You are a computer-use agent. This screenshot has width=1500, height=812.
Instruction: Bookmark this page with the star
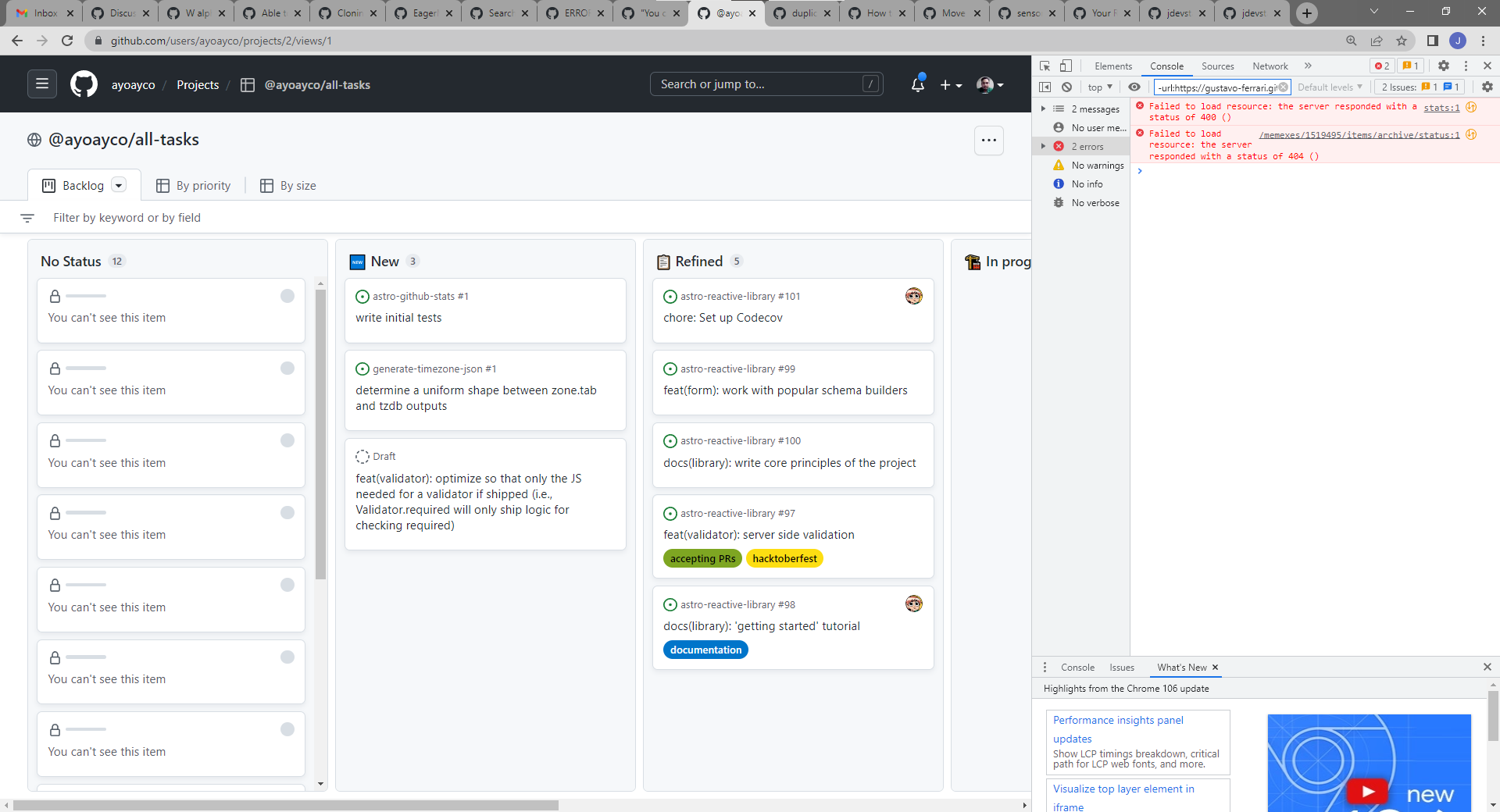coord(1402,41)
